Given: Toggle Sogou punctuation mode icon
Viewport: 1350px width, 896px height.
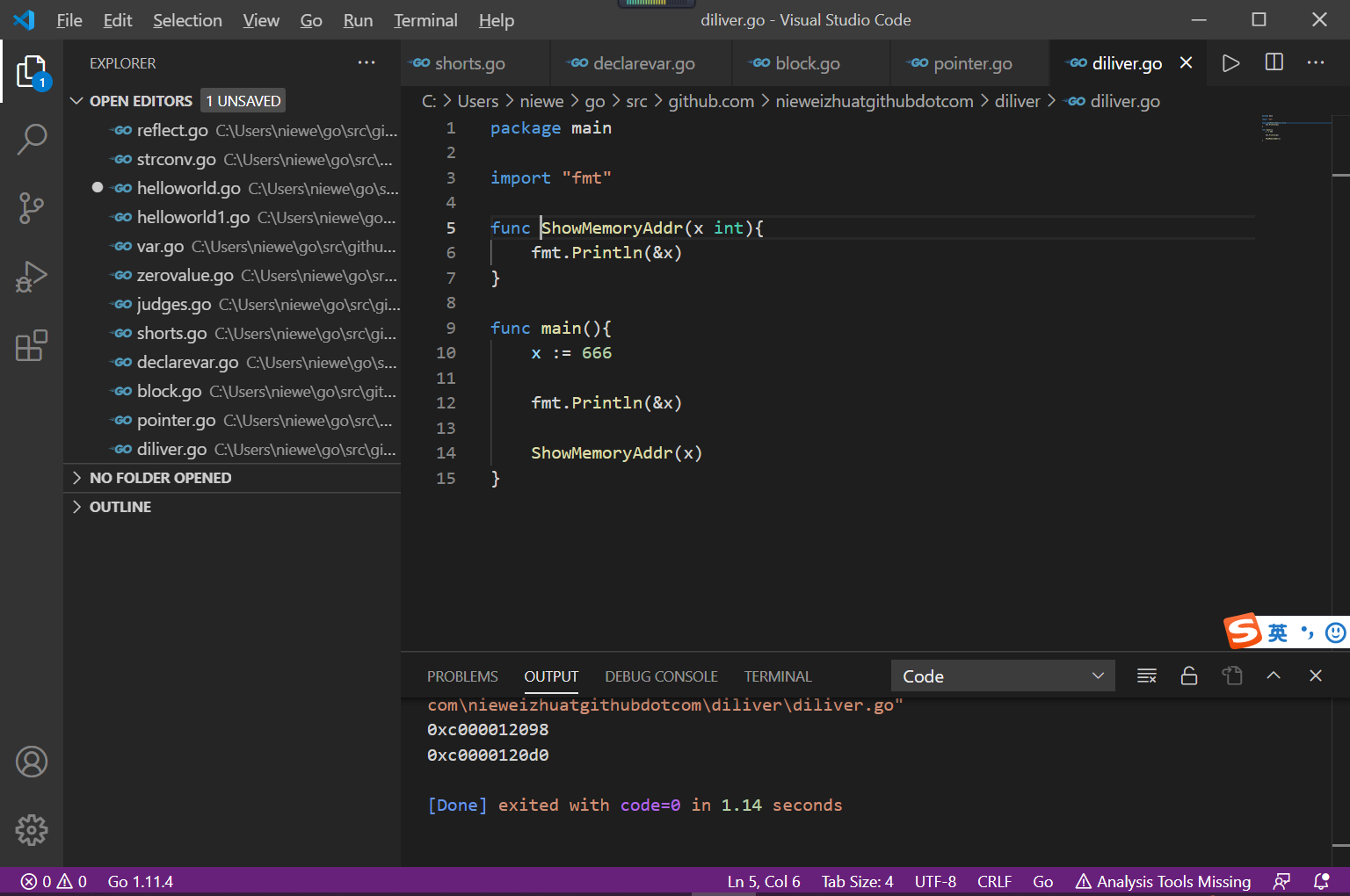Looking at the screenshot, I should pos(1308,632).
